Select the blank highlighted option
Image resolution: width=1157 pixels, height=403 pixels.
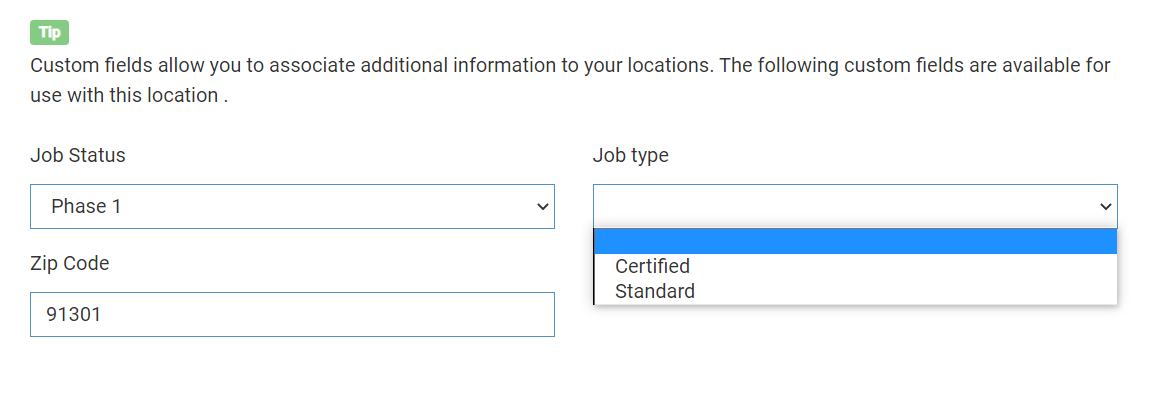pos(855,241)
